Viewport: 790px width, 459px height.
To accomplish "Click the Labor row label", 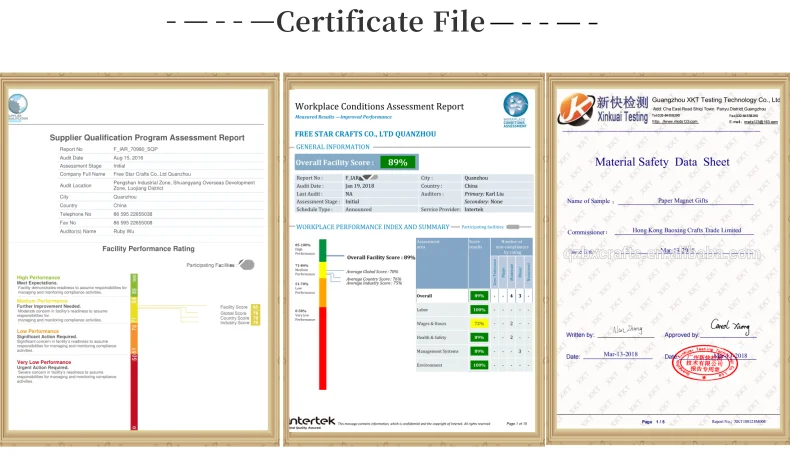I will [x=422, y=309].
